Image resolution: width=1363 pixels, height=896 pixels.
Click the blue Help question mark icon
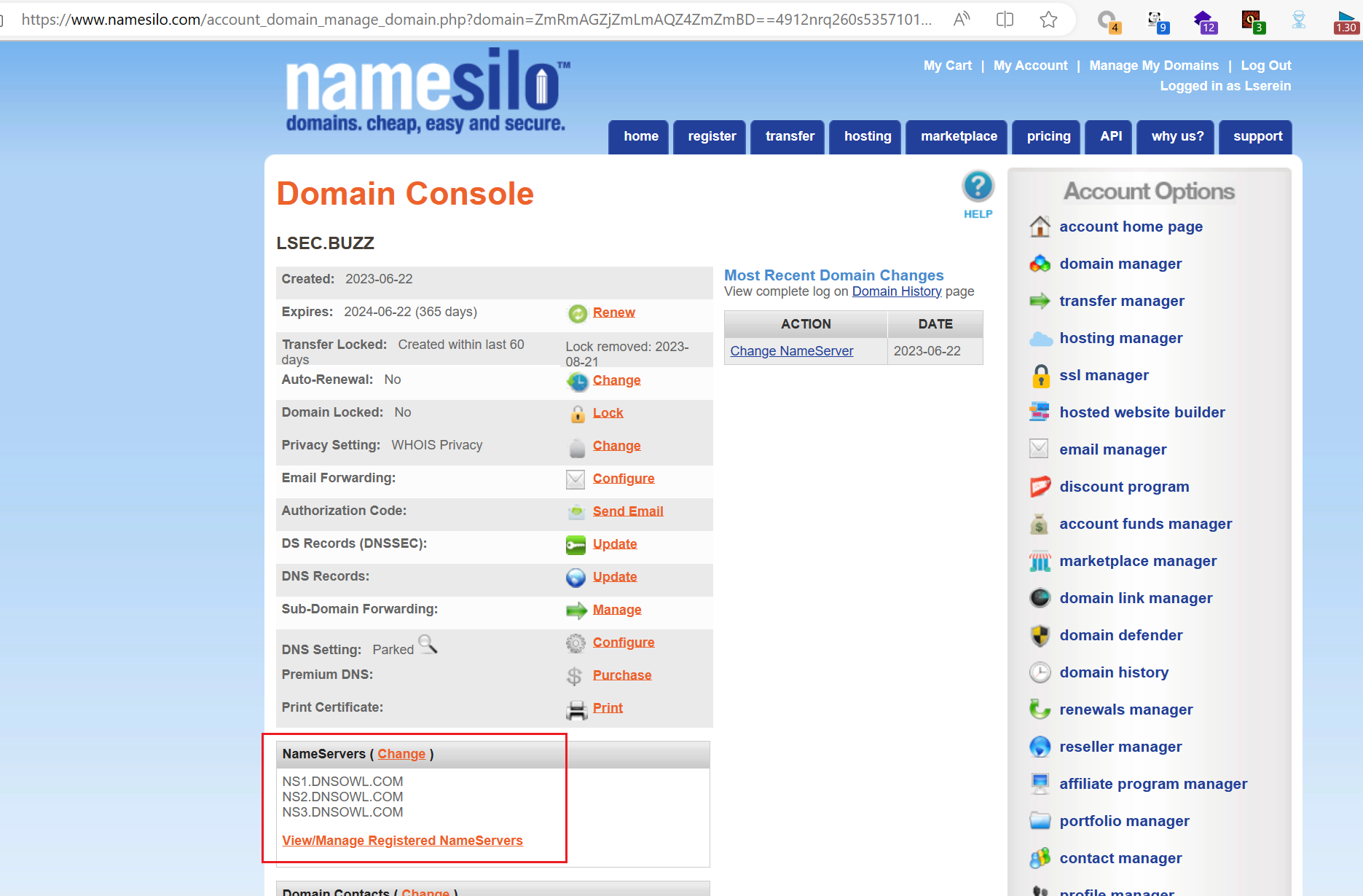pyautogui.click(x=978, y=187)
